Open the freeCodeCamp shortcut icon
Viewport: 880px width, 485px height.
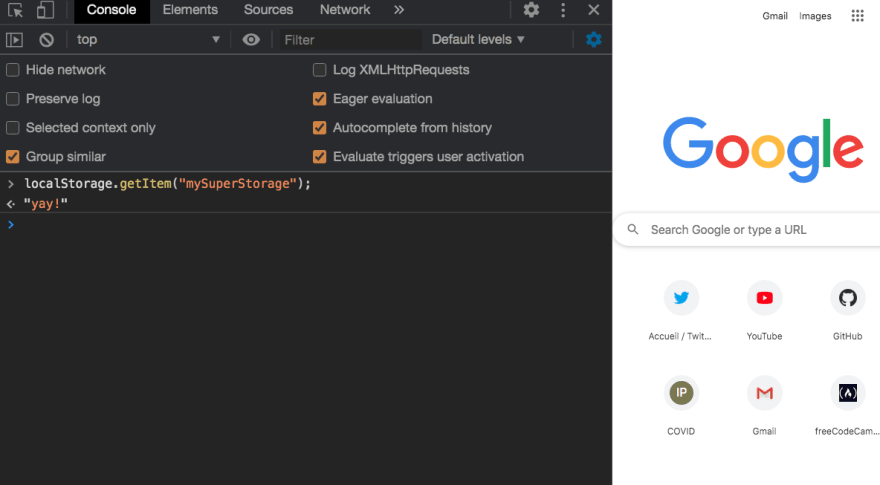847,392
